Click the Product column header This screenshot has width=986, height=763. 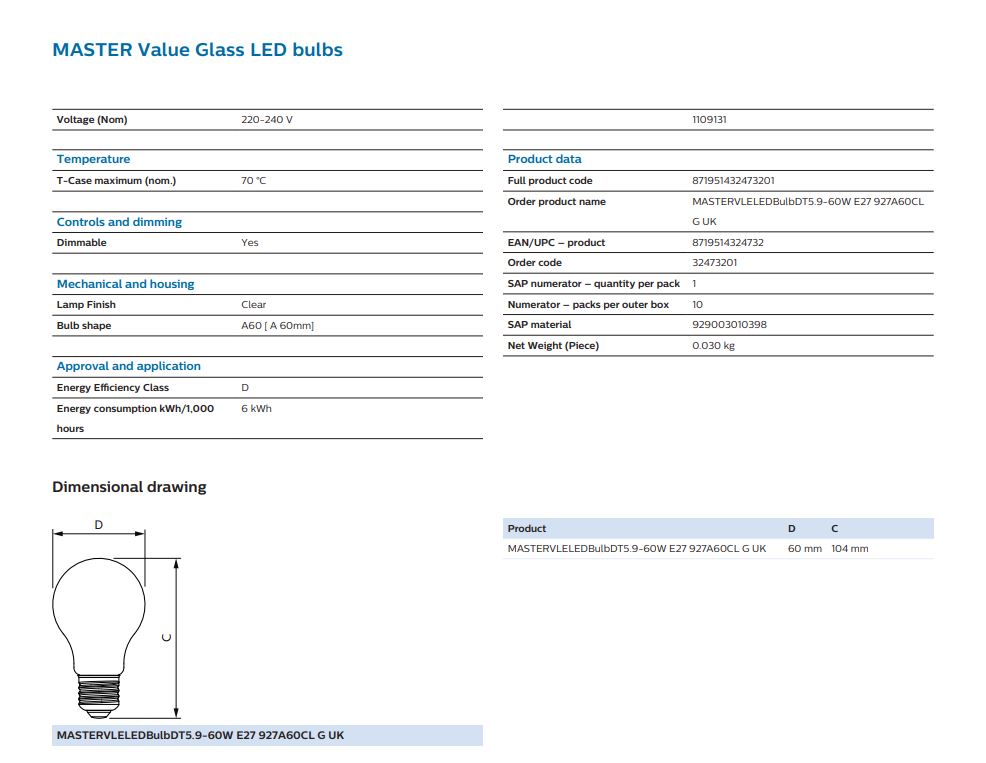pyautogui.click(x=526, y=528)
